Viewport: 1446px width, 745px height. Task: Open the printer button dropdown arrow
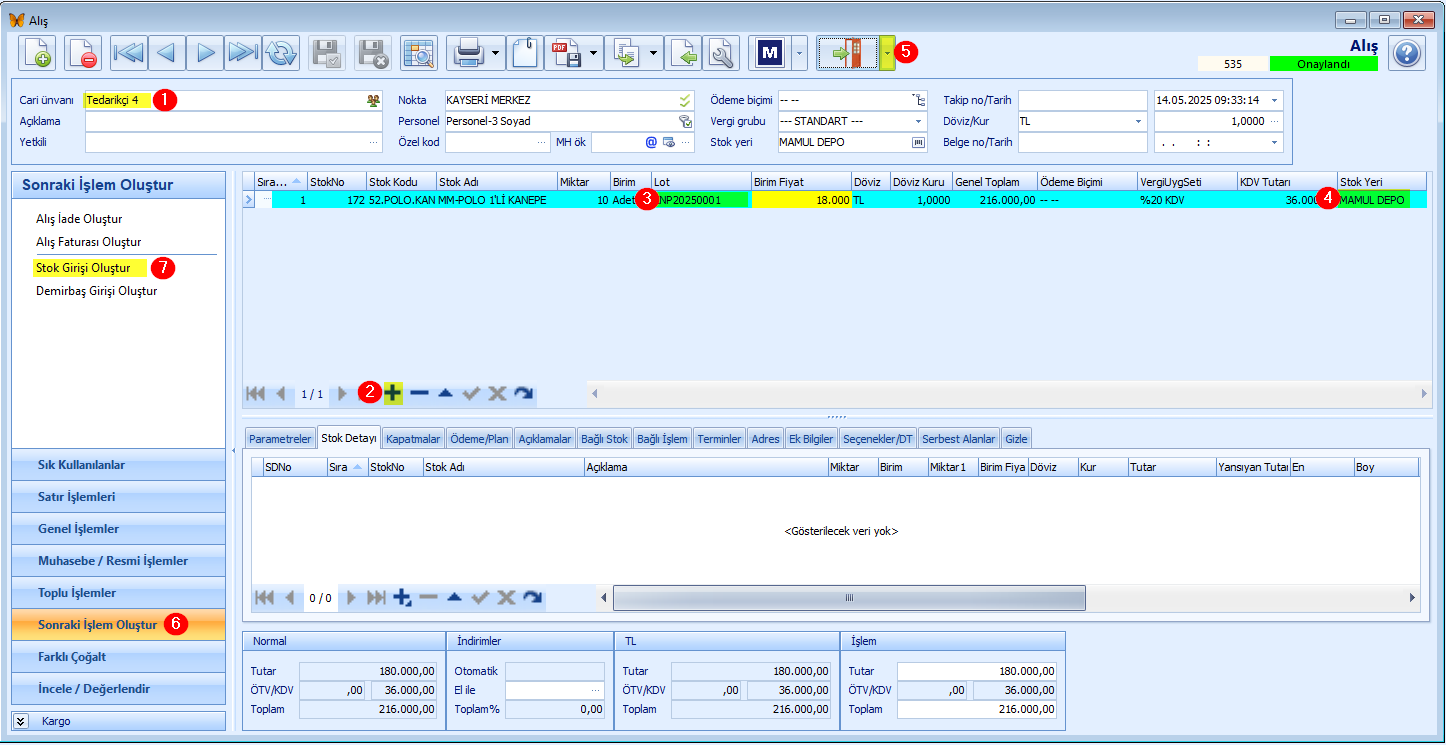coord(496,52)
